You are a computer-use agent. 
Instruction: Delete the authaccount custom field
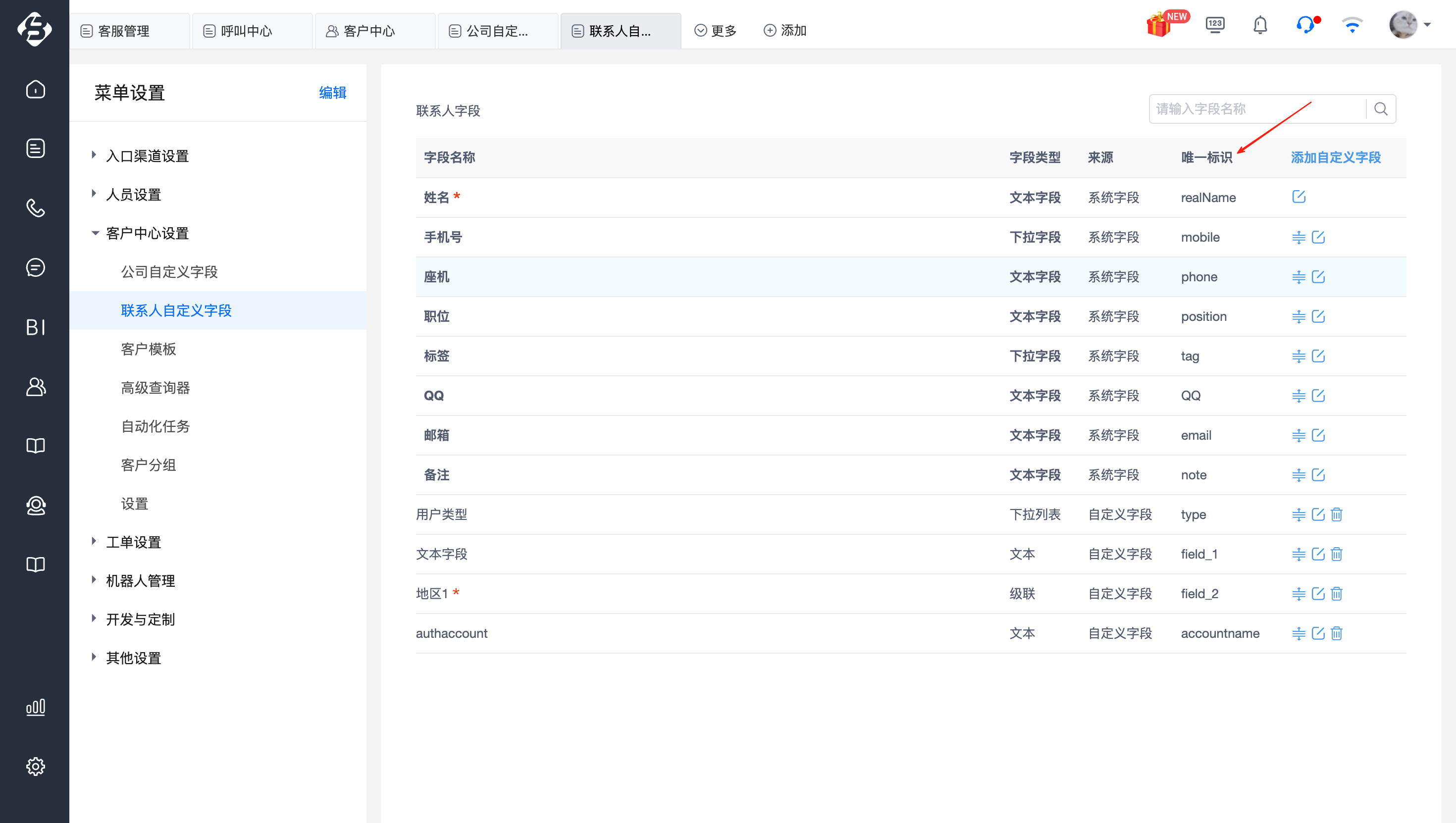[1336, 633]
